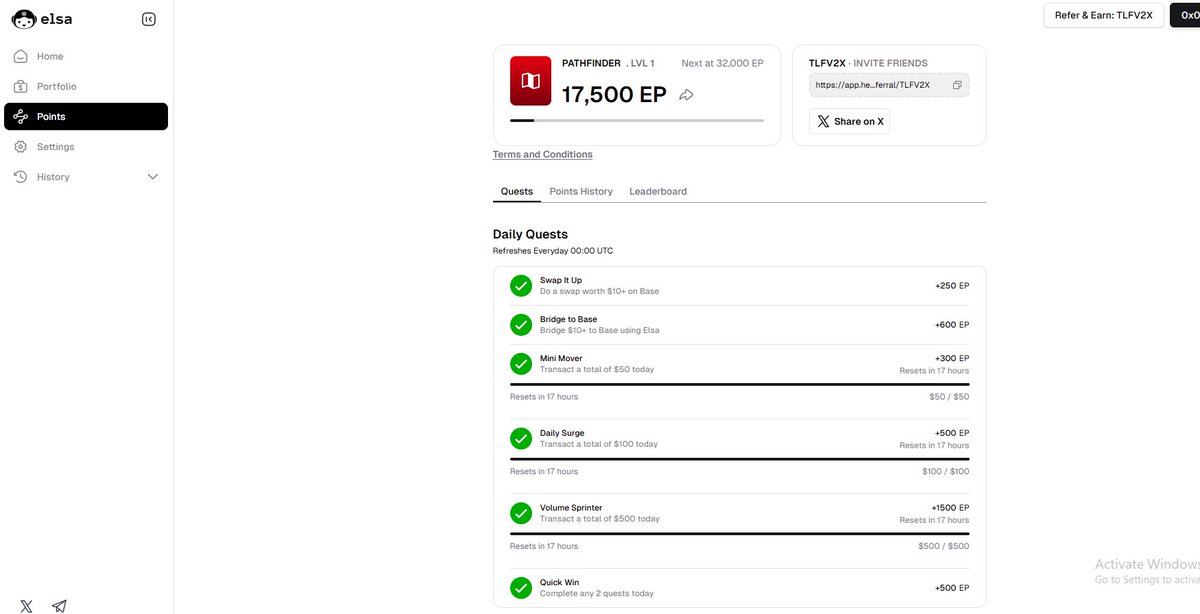Screen dimensions: 1200x614
Task: Click the Bridge to Base quest title
Action: 568,319
